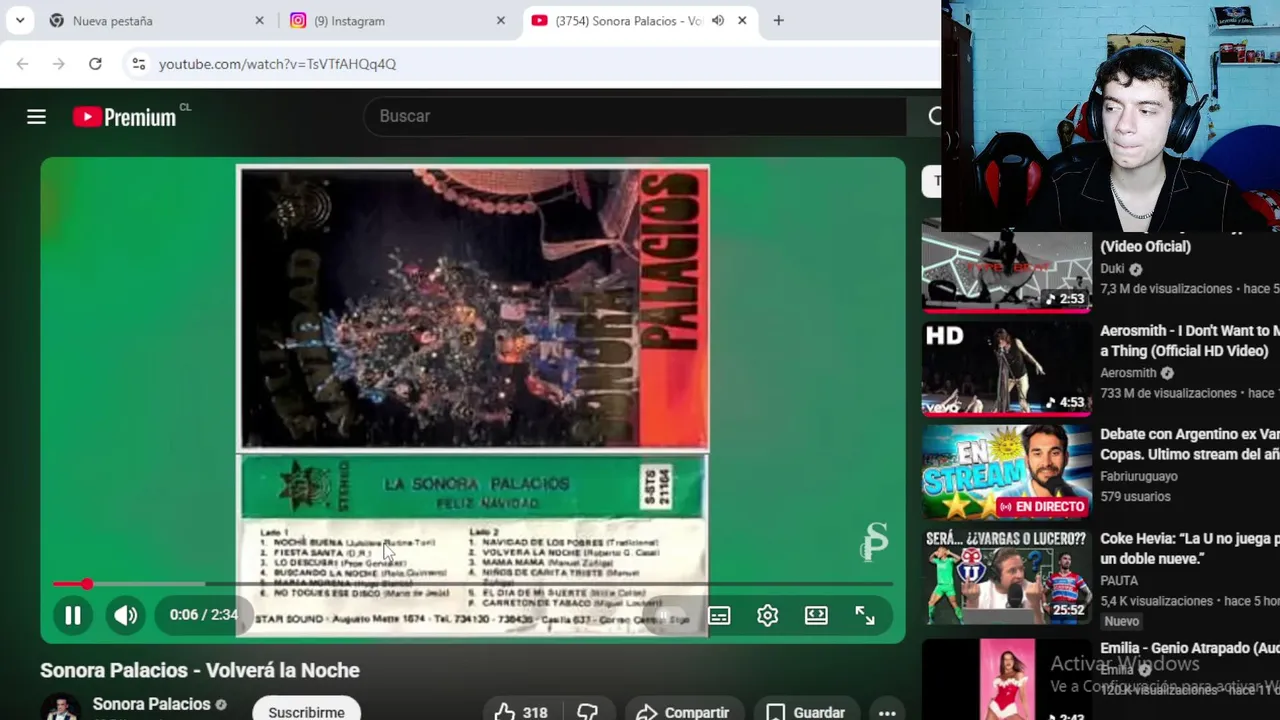Open the YouTube hamburger guide menu
This screenshot has height=720, width=1280.
coord(36,117)
